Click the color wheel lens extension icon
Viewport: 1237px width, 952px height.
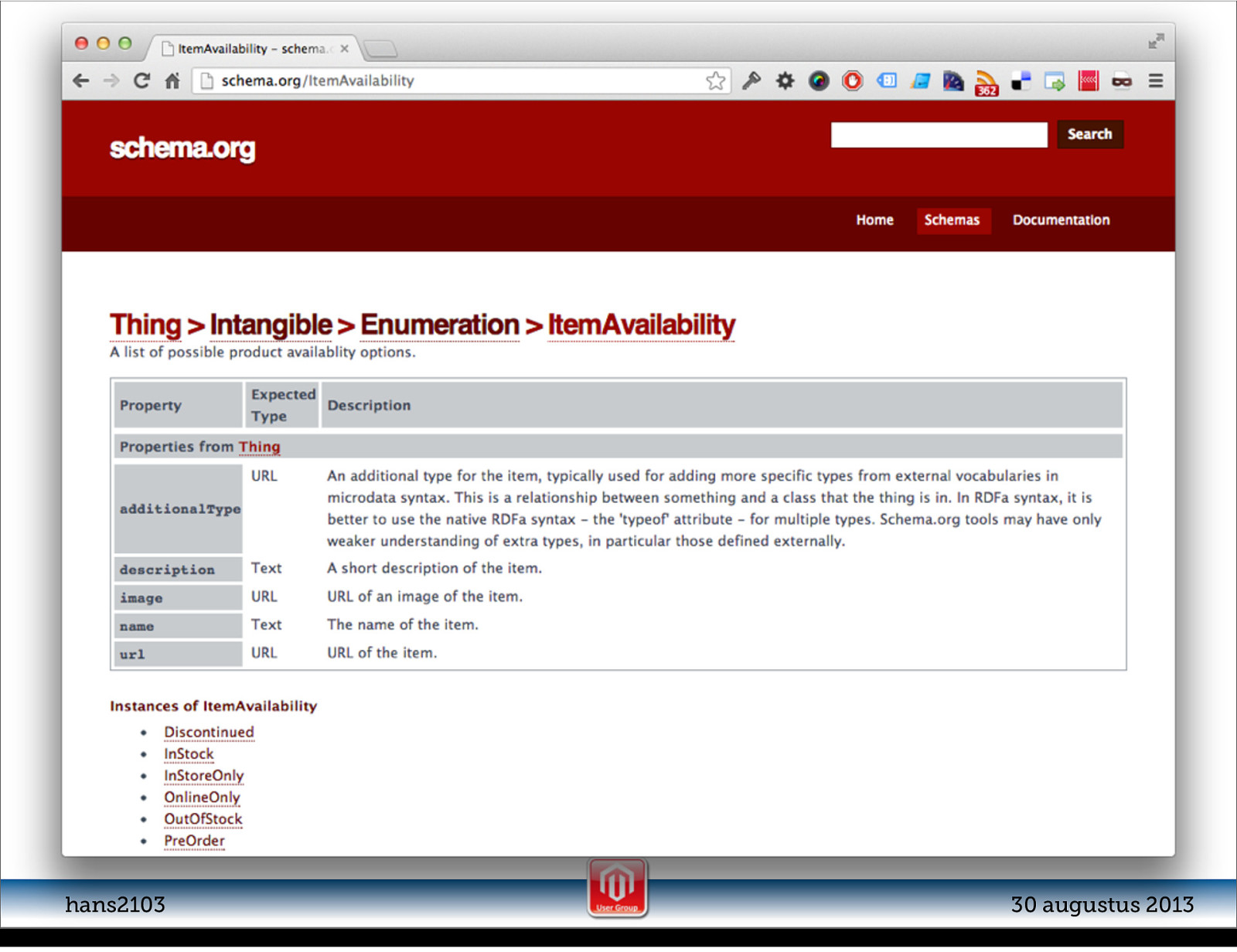pos(819,80)
